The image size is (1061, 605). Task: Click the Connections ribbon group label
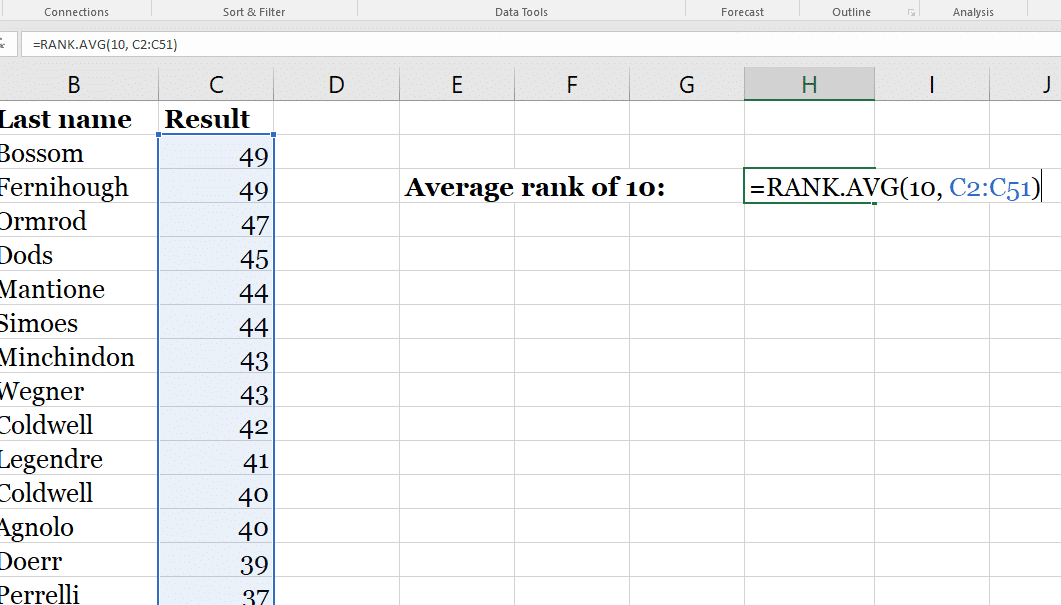(77, 11)
